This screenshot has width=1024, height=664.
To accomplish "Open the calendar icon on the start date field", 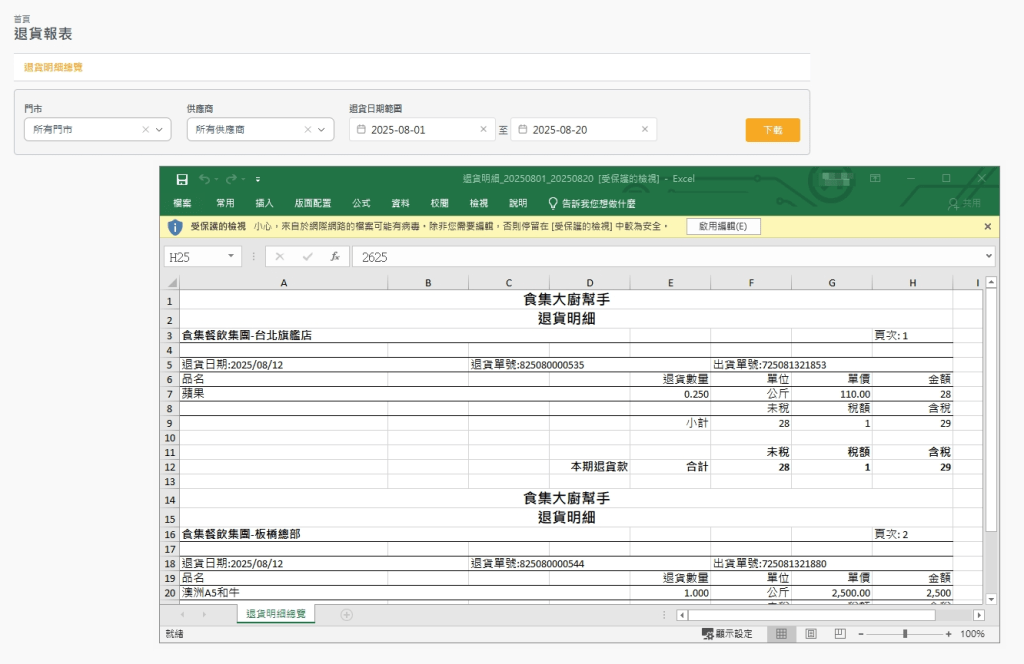I will (x=363, y=130).
